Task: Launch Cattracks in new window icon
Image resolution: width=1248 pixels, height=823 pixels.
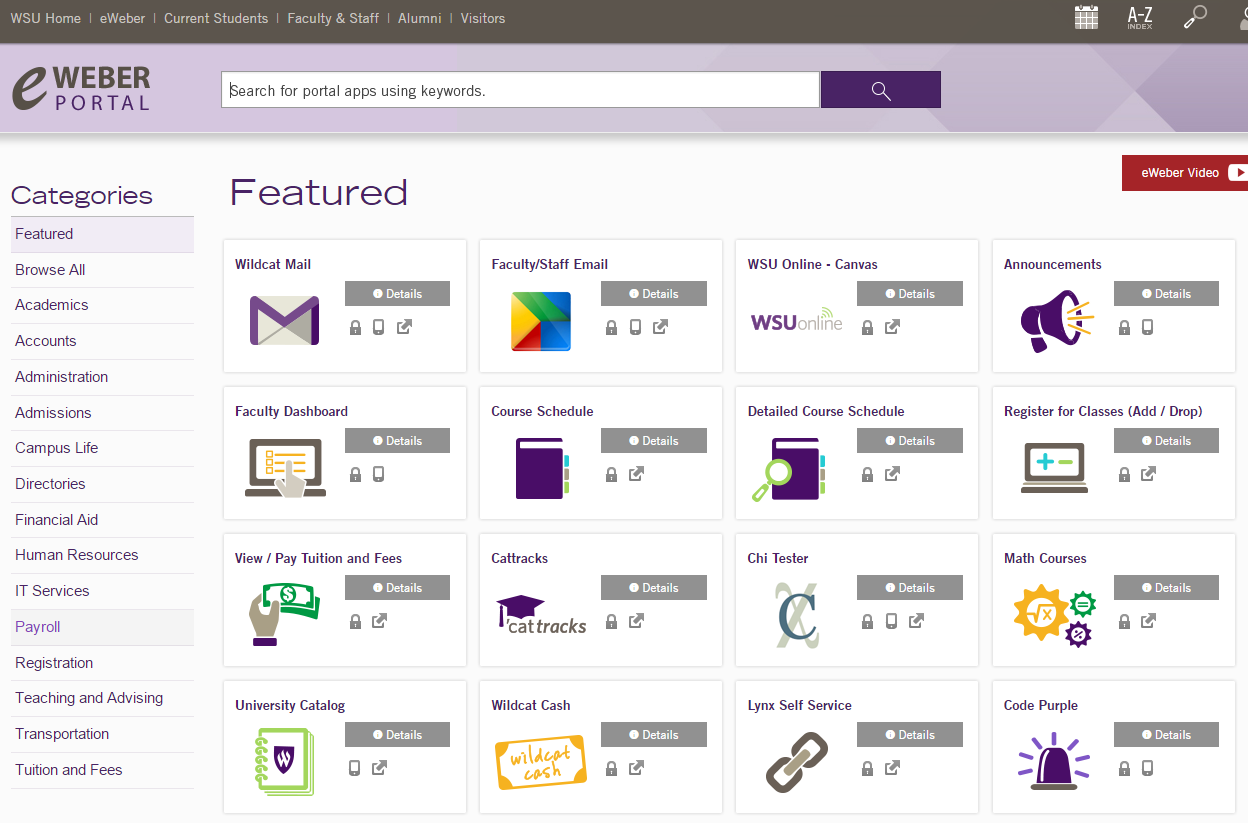Action: pos(636,621)
